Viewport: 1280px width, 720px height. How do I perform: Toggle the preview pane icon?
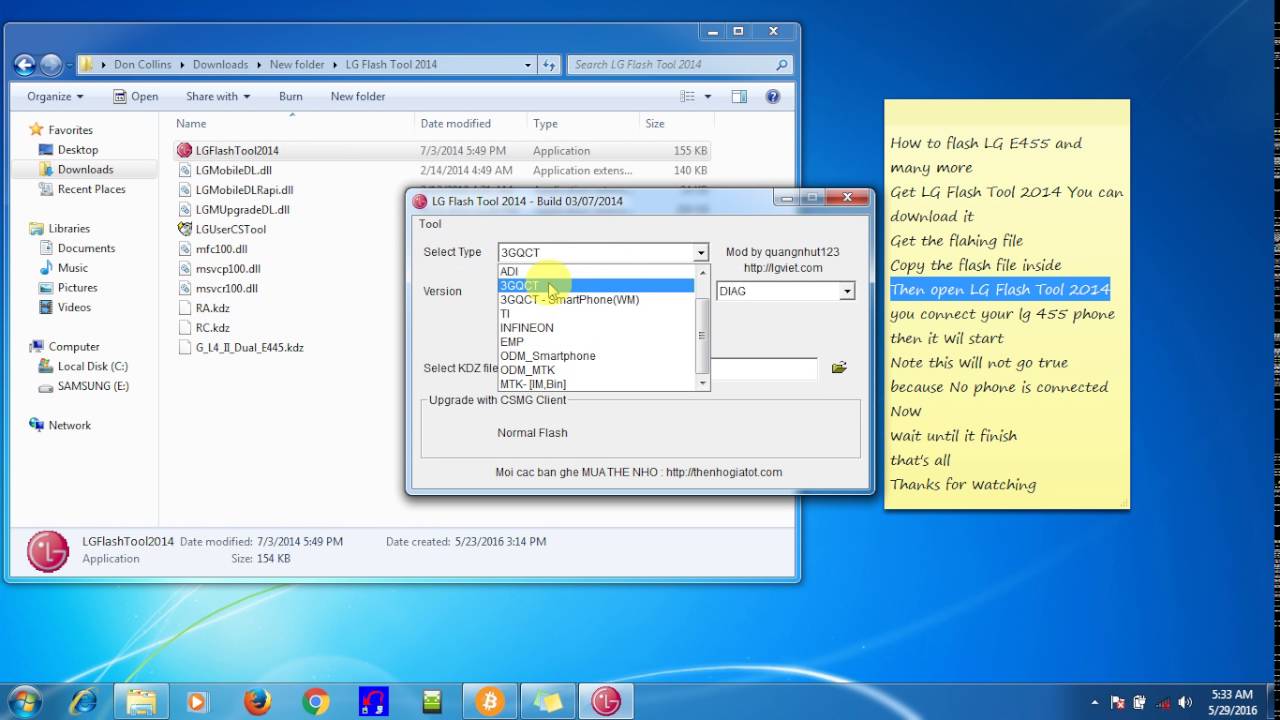[739, 97]
